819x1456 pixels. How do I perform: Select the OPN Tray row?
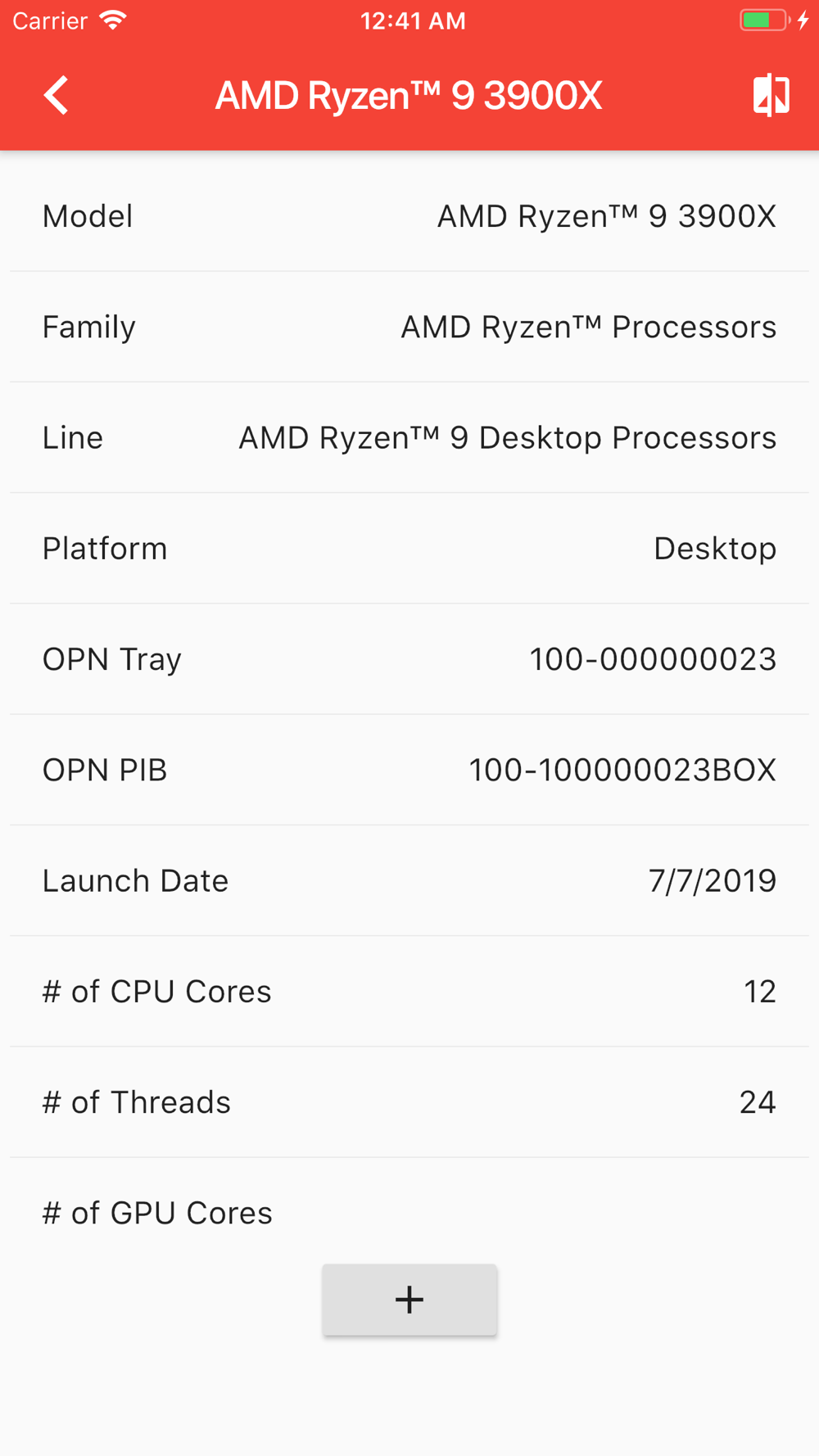click(x=409, y=659)
